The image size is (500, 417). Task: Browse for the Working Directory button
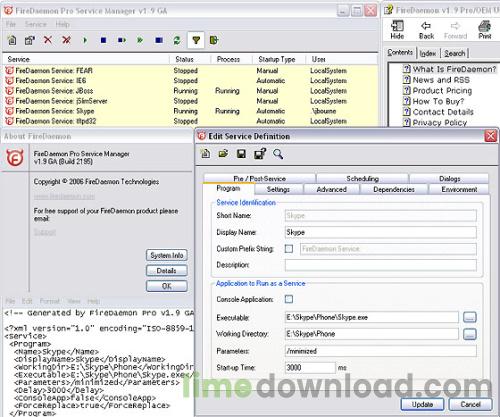(x=470, y=334)
